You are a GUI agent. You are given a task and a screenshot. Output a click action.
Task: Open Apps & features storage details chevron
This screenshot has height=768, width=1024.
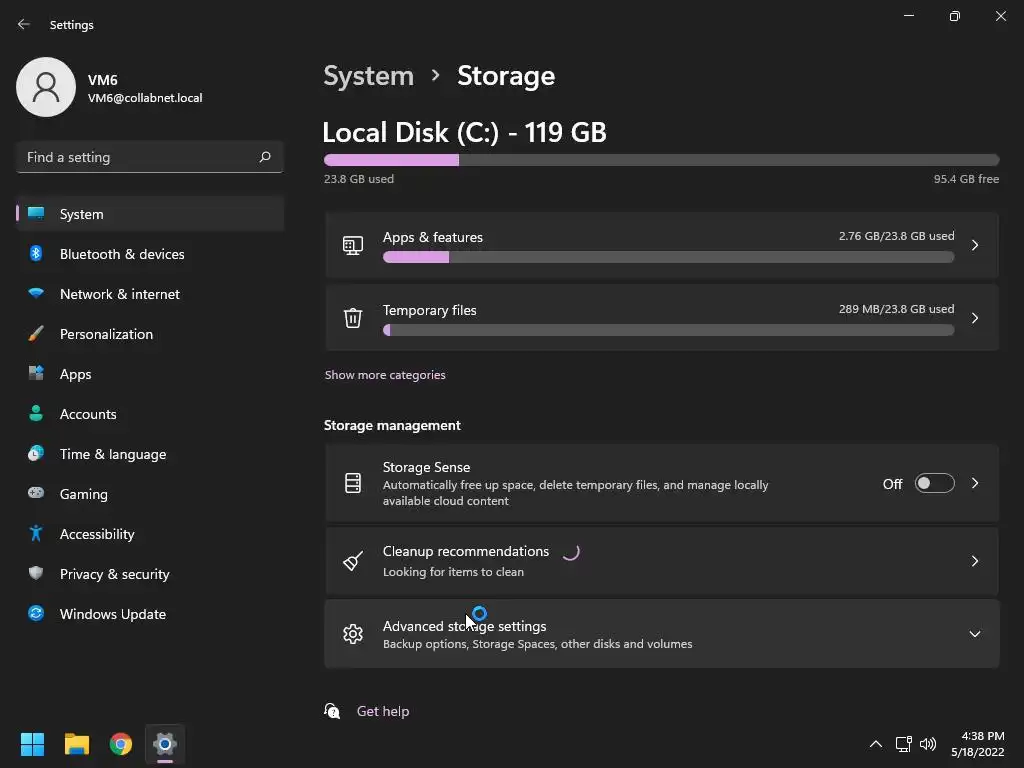[x=974, y=245]
